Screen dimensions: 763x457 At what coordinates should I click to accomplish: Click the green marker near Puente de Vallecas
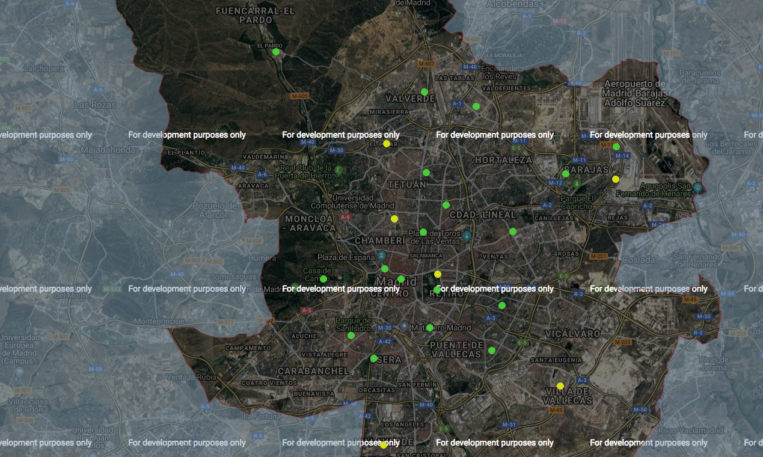click(x=491, y=350)
